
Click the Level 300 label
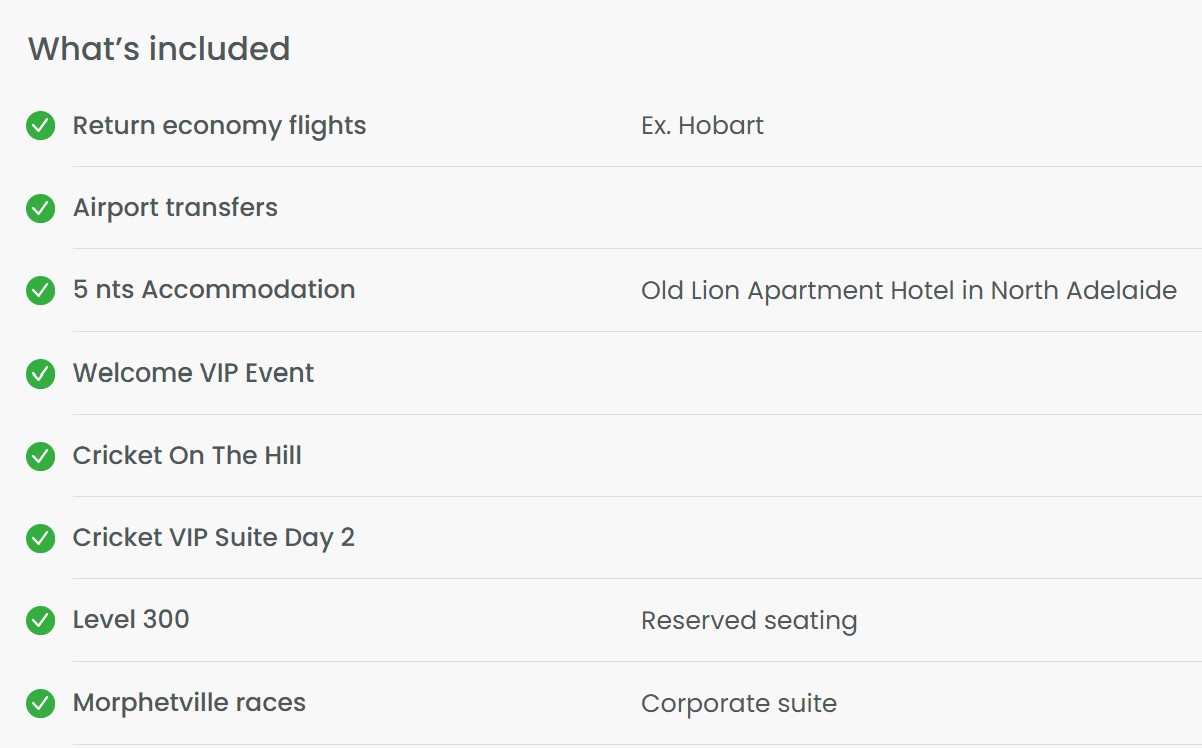pyautogui.click(x=131, y=619)
